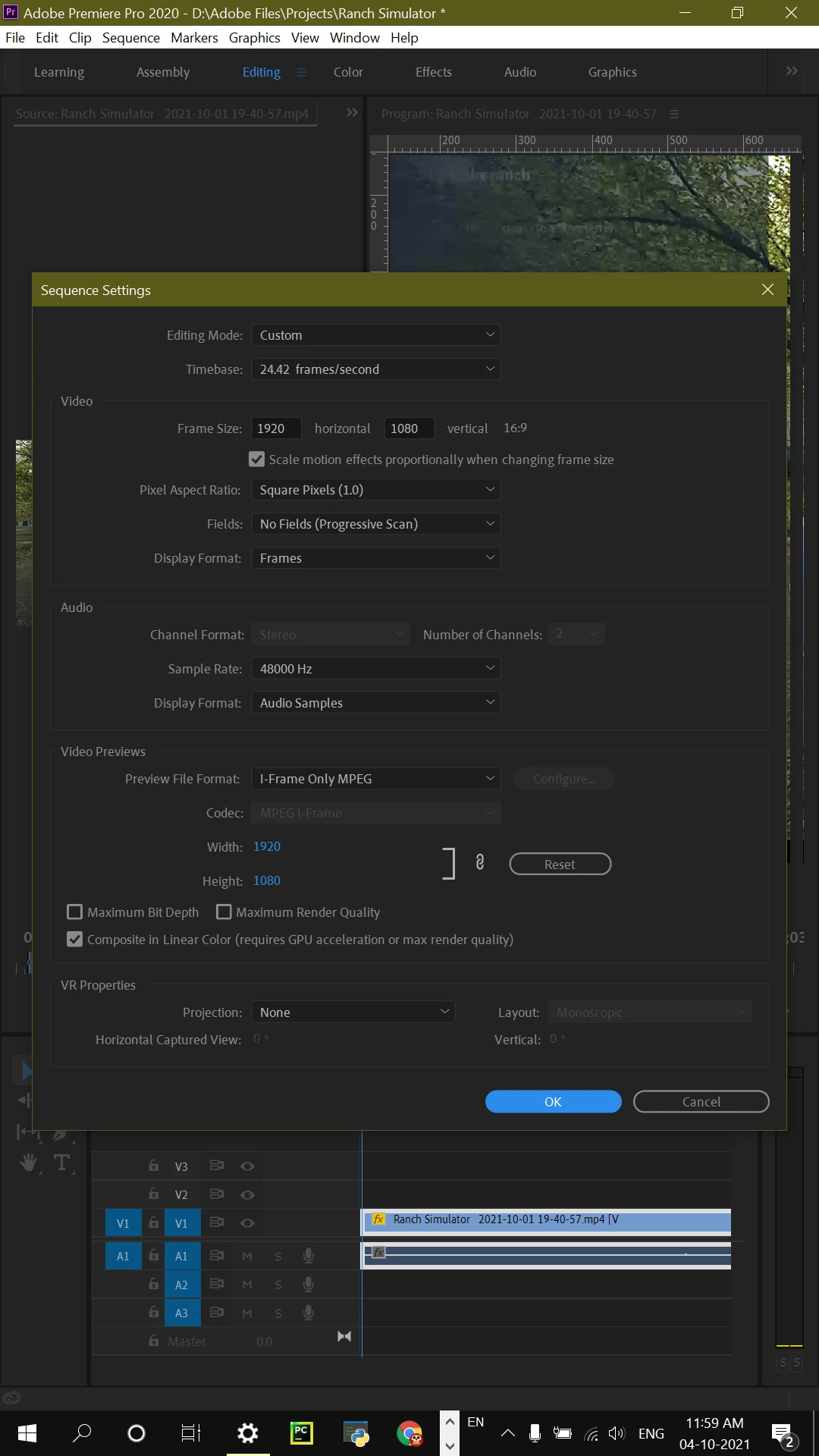Click horizontal frame size field
819x1456 pixels.
point(276,428)
